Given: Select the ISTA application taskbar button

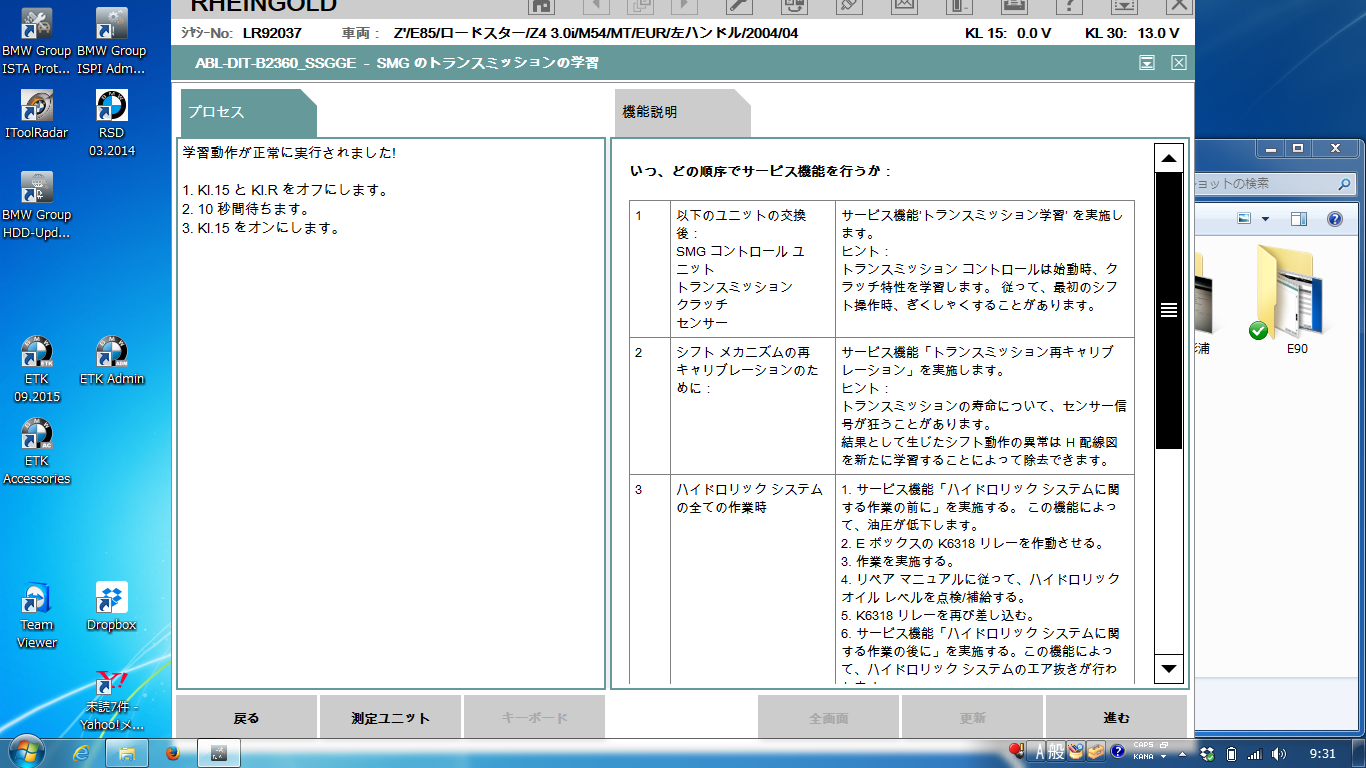Looking at the screenshot, I should pos(219,752).
